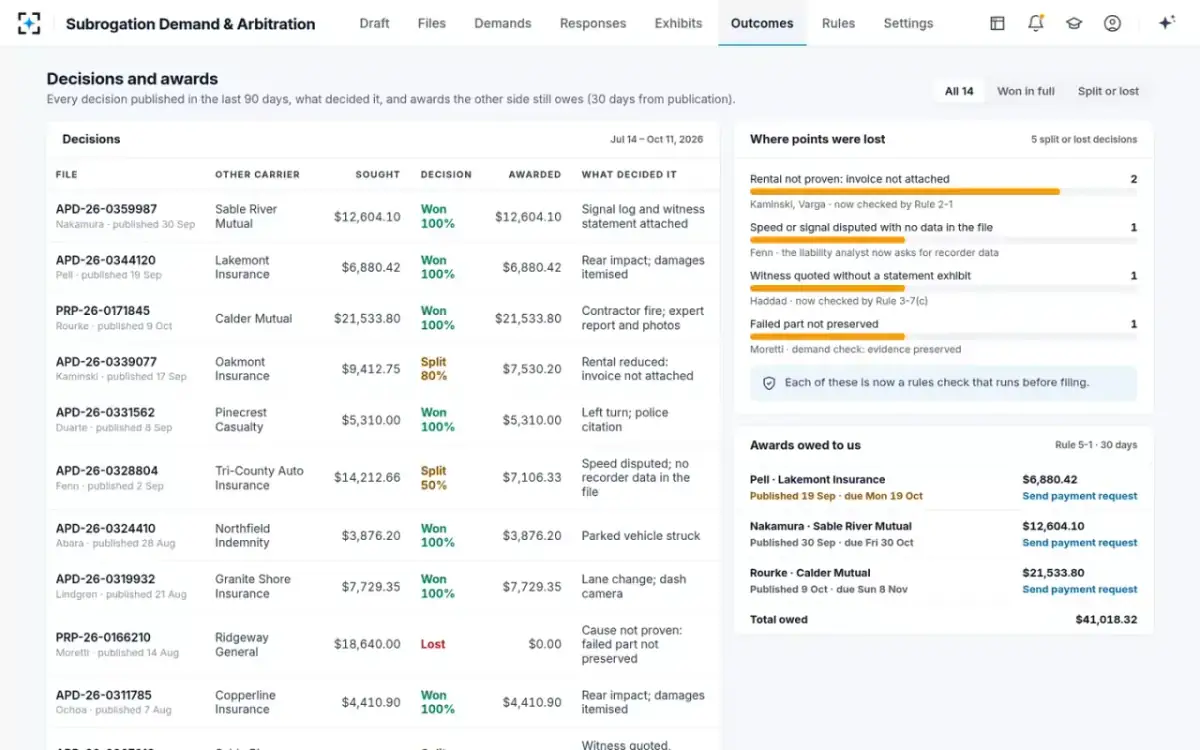1200x750 pixels.
Task: Open file PRP-26-0166210
Action: point(103,637)
